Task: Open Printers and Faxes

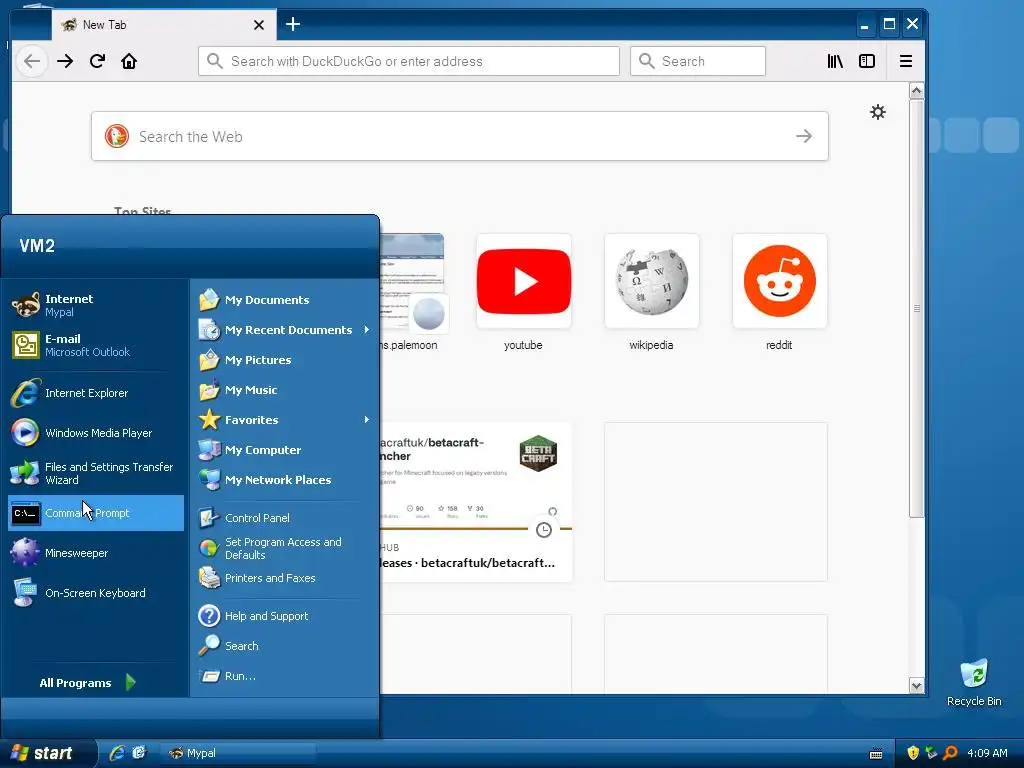Action: pyautogui.click(x=284, y=578)
